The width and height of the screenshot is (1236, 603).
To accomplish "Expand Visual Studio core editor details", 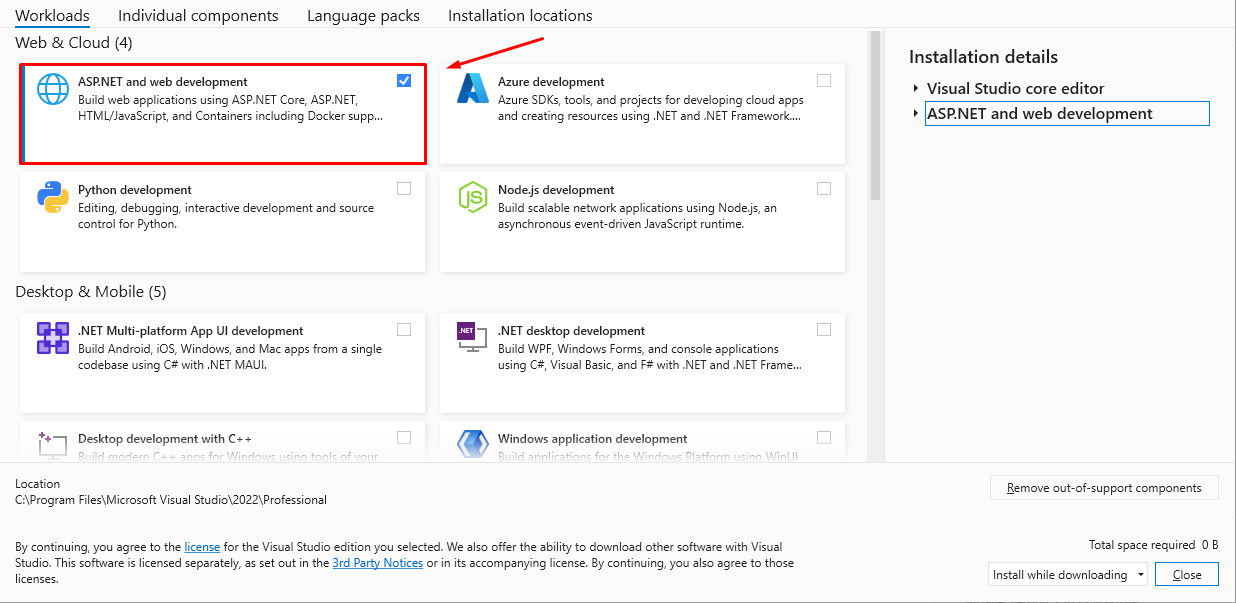I will click(x=916, y=89).
